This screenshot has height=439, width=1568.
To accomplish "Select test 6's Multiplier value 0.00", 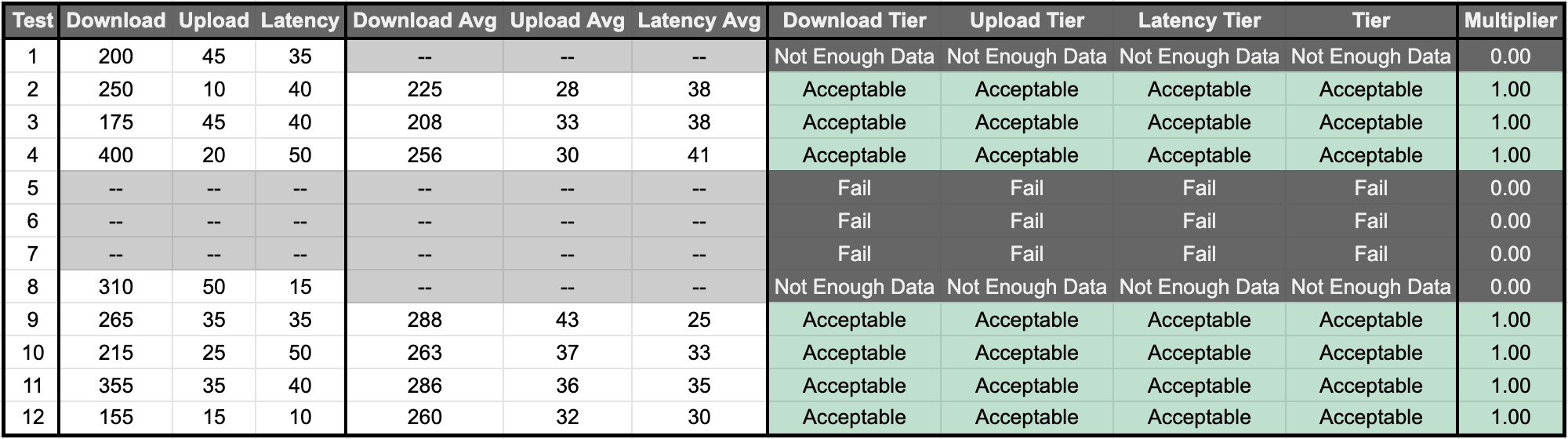I will 1510,221.
